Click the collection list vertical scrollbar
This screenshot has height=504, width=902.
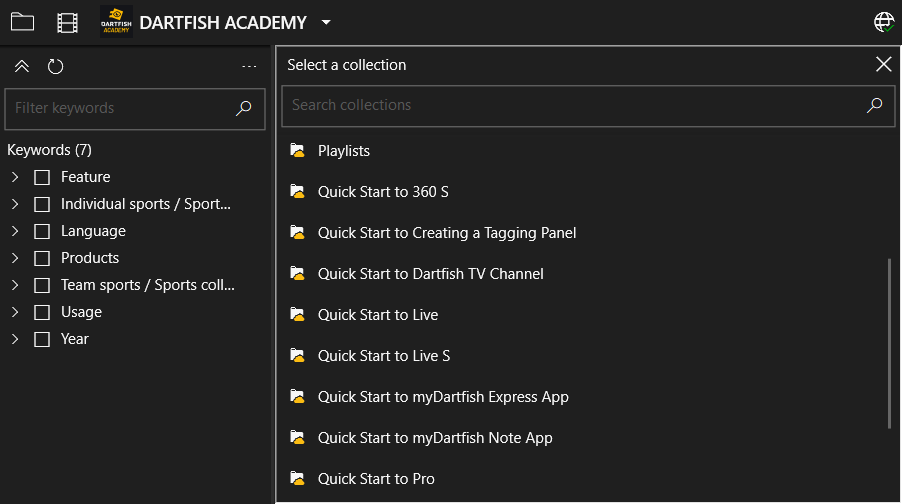[889, 343]
